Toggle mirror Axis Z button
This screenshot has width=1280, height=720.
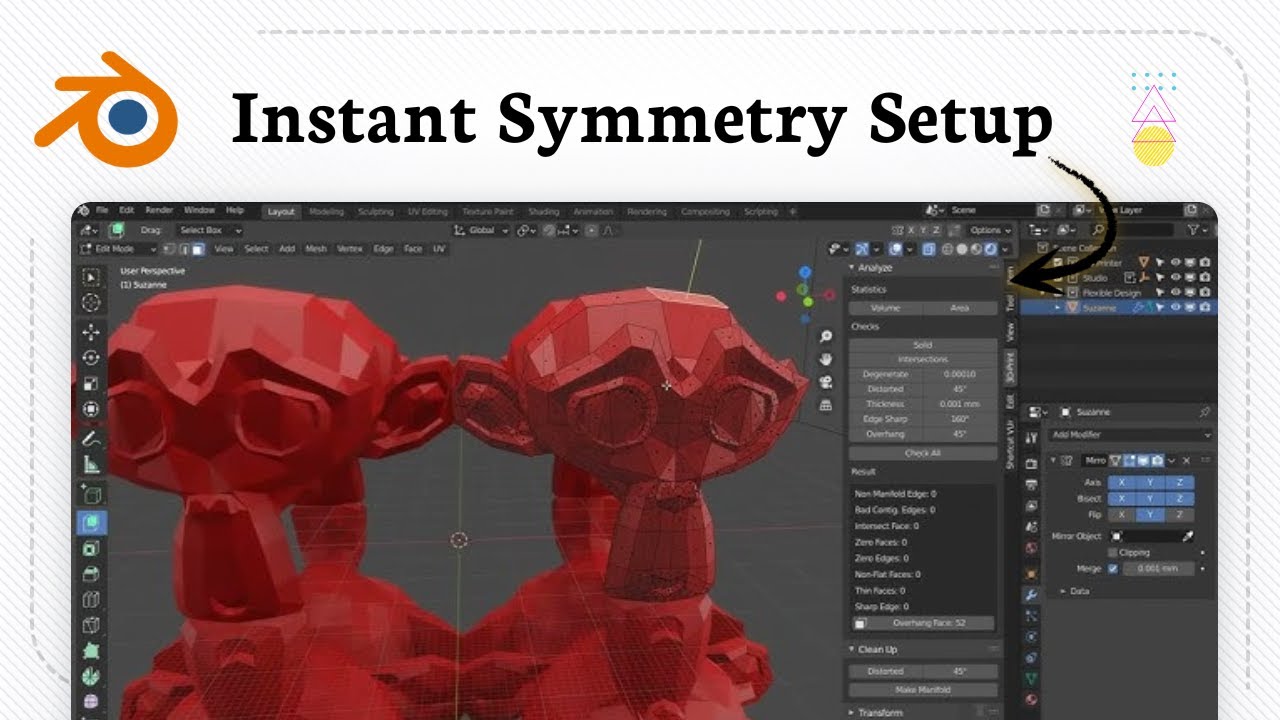click(1180, 483)
